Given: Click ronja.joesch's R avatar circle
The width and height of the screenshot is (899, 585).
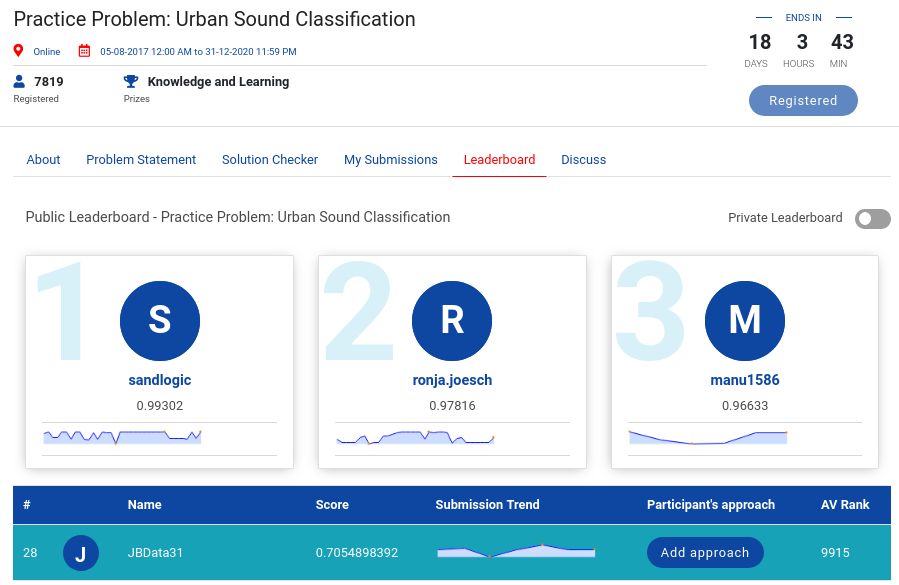Looking at the screenshot, I should click(x=452, y=319).
